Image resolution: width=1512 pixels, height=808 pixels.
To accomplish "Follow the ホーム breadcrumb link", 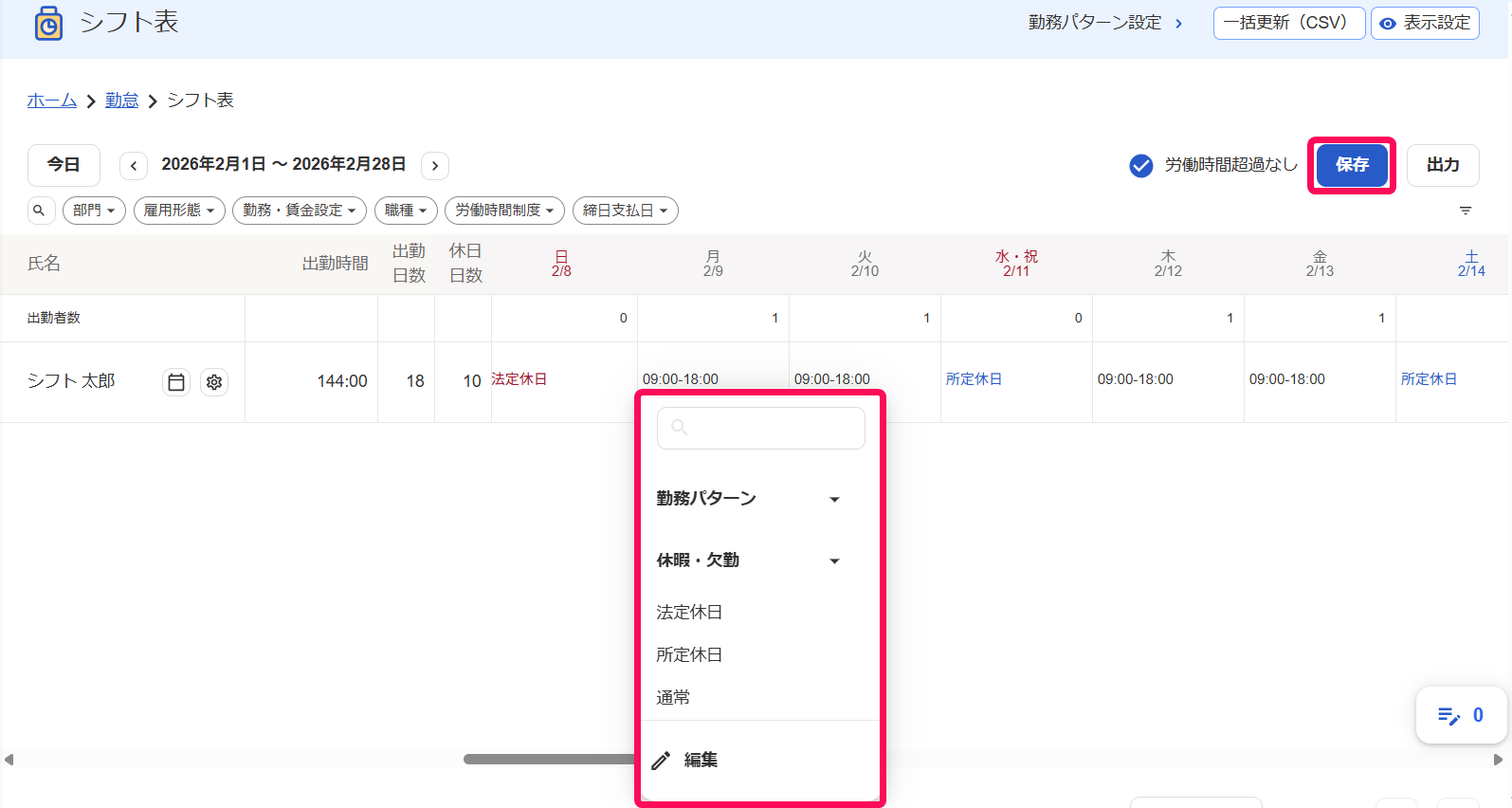I will coord(52,101).
